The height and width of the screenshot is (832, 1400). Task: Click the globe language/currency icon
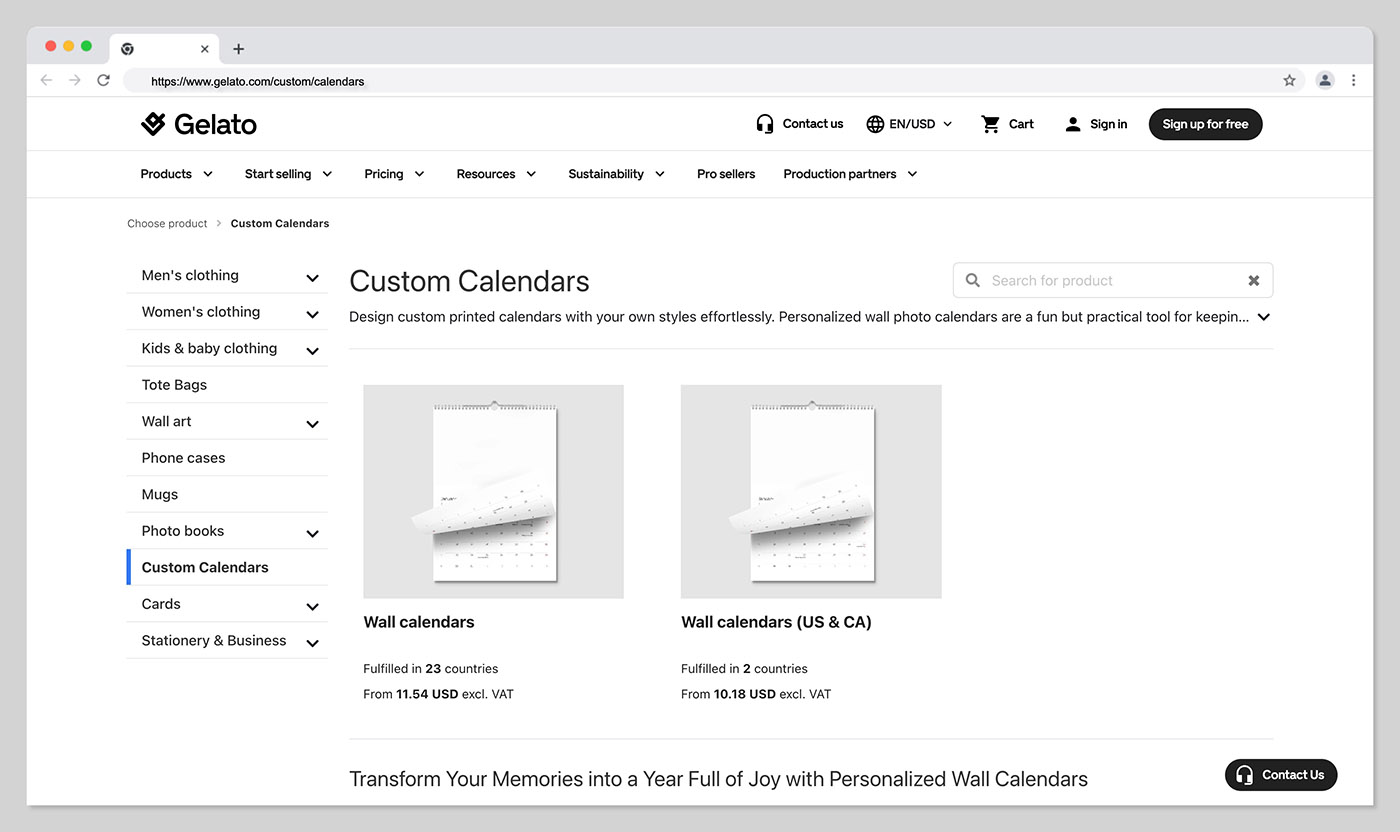(x=875, y=124)
